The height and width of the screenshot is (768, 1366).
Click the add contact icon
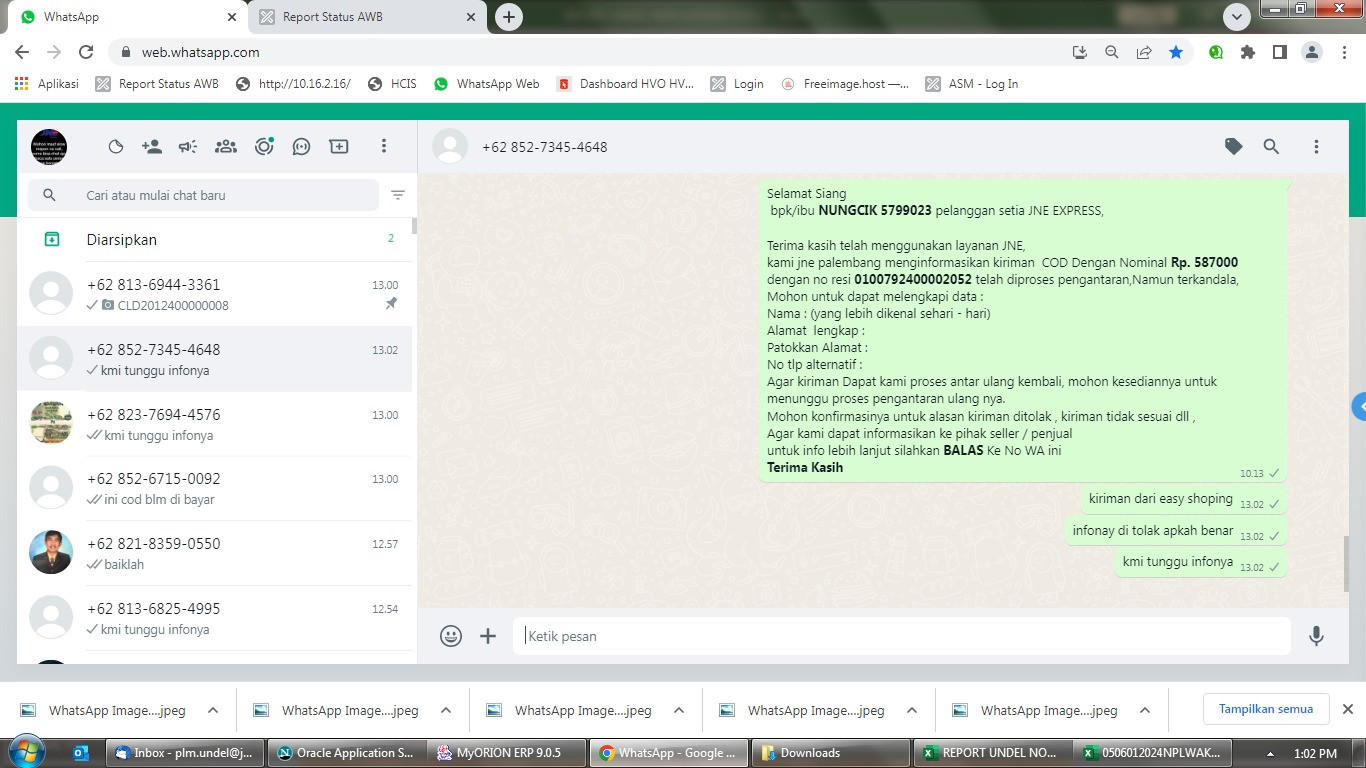(152, 147)
